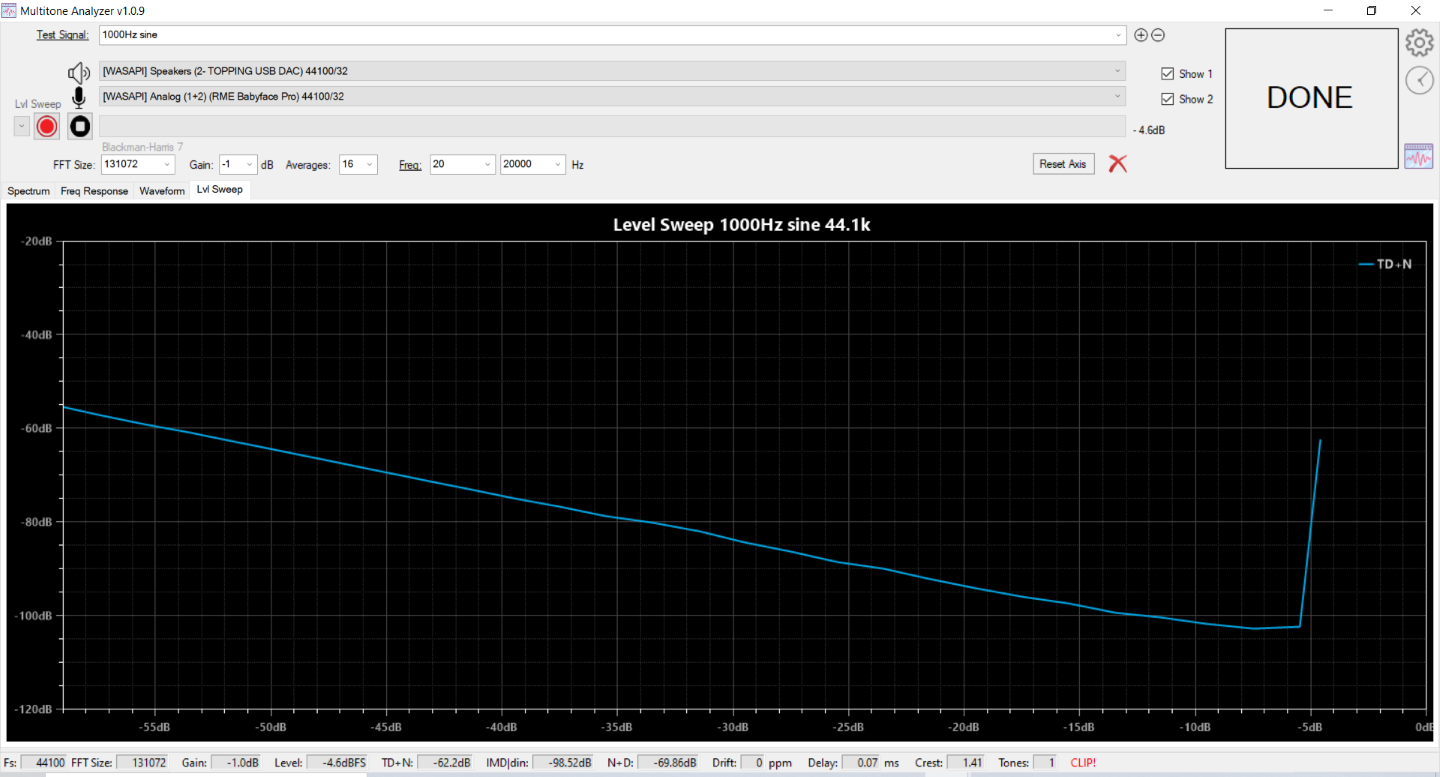Switch to the Waveform tab
1440x777 pixels.
tap(162, 191)
